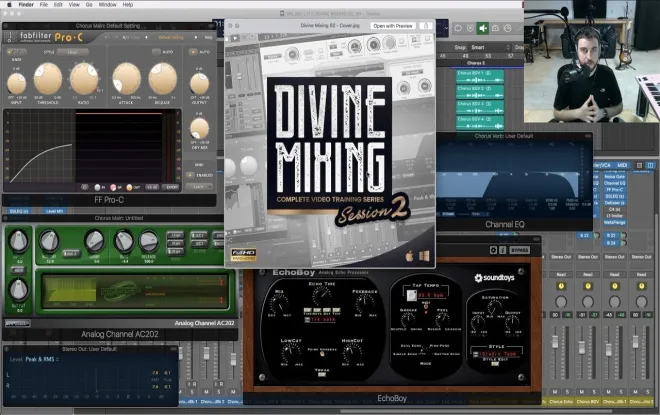Open the Pro-C Style dropdown
Image resolution: width=660 pixels, height=415 pixels.
click(72, 52)
